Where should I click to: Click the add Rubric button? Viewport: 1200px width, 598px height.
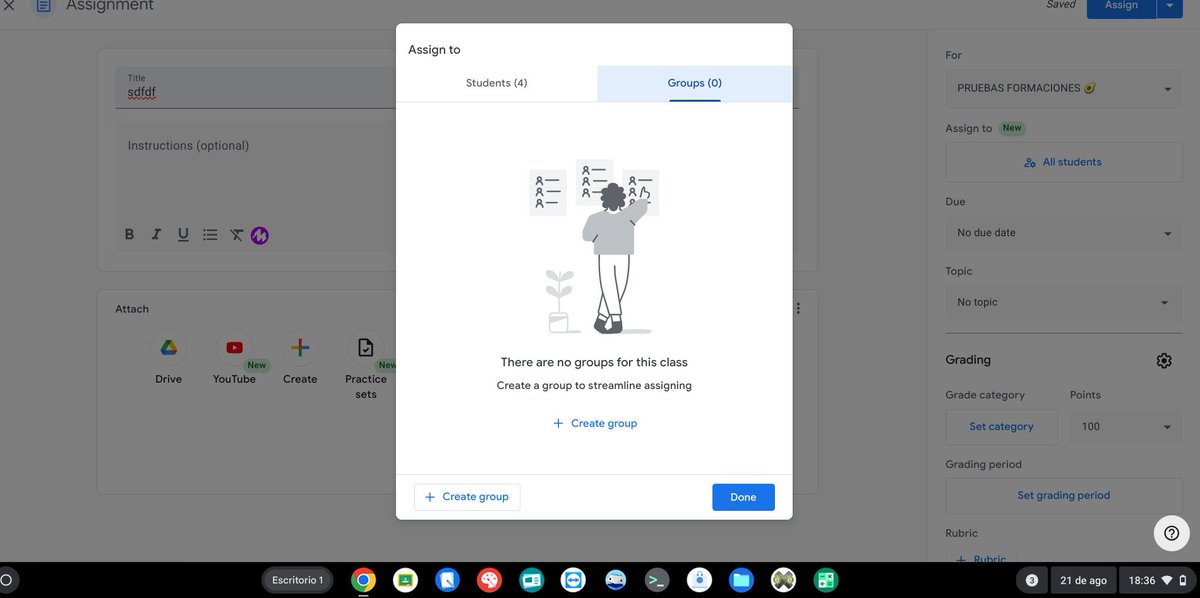tap(982, 556)
